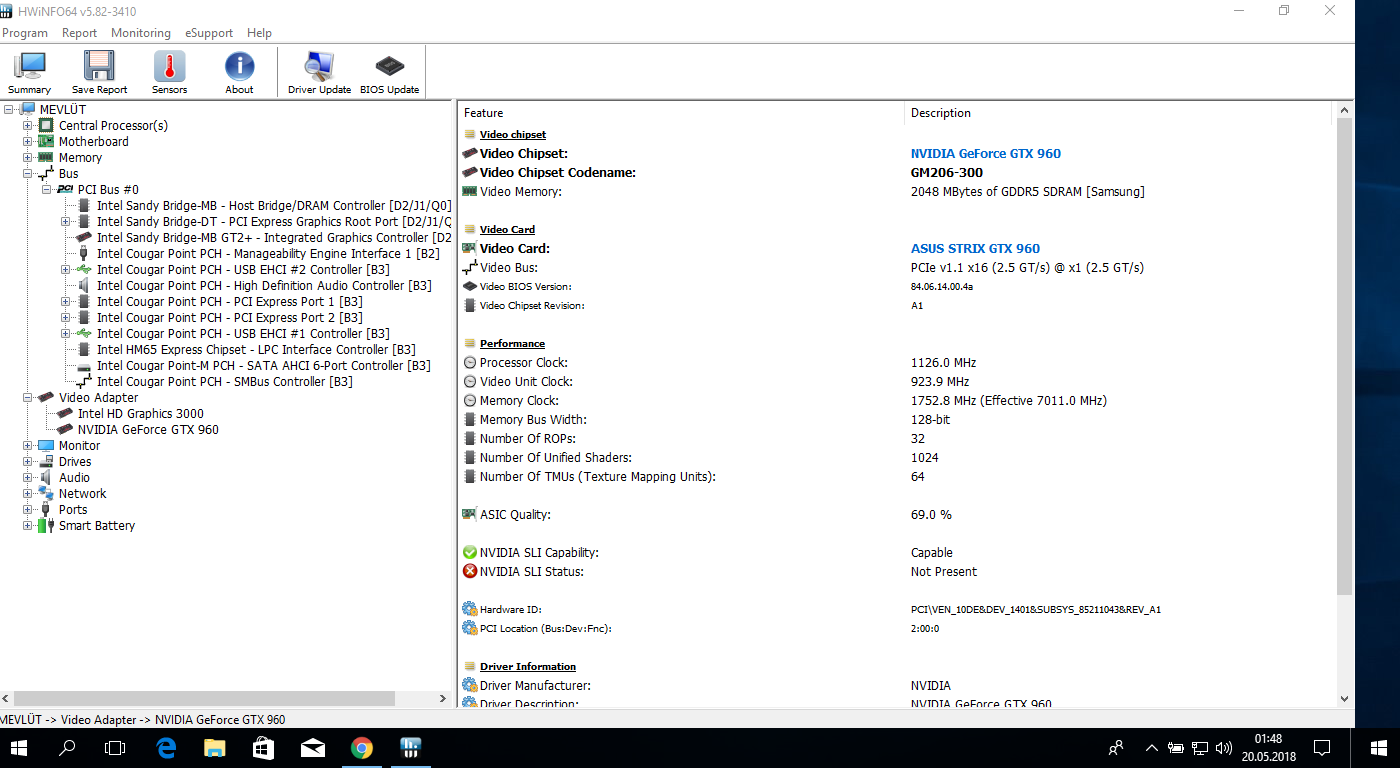Select the Audio tree item
Screen dimensions: 1400x768
click(x=74, y=477)
